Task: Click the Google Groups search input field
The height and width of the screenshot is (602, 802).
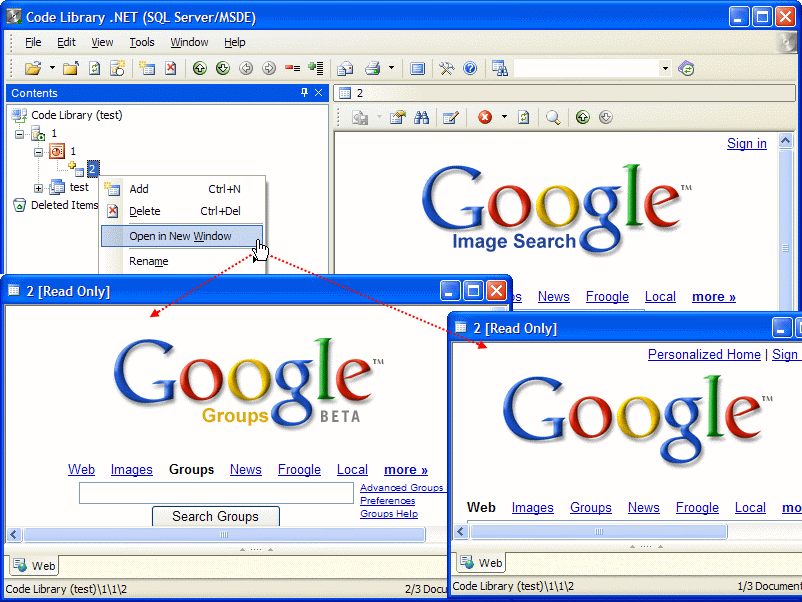Action: (x=216, y=493)
